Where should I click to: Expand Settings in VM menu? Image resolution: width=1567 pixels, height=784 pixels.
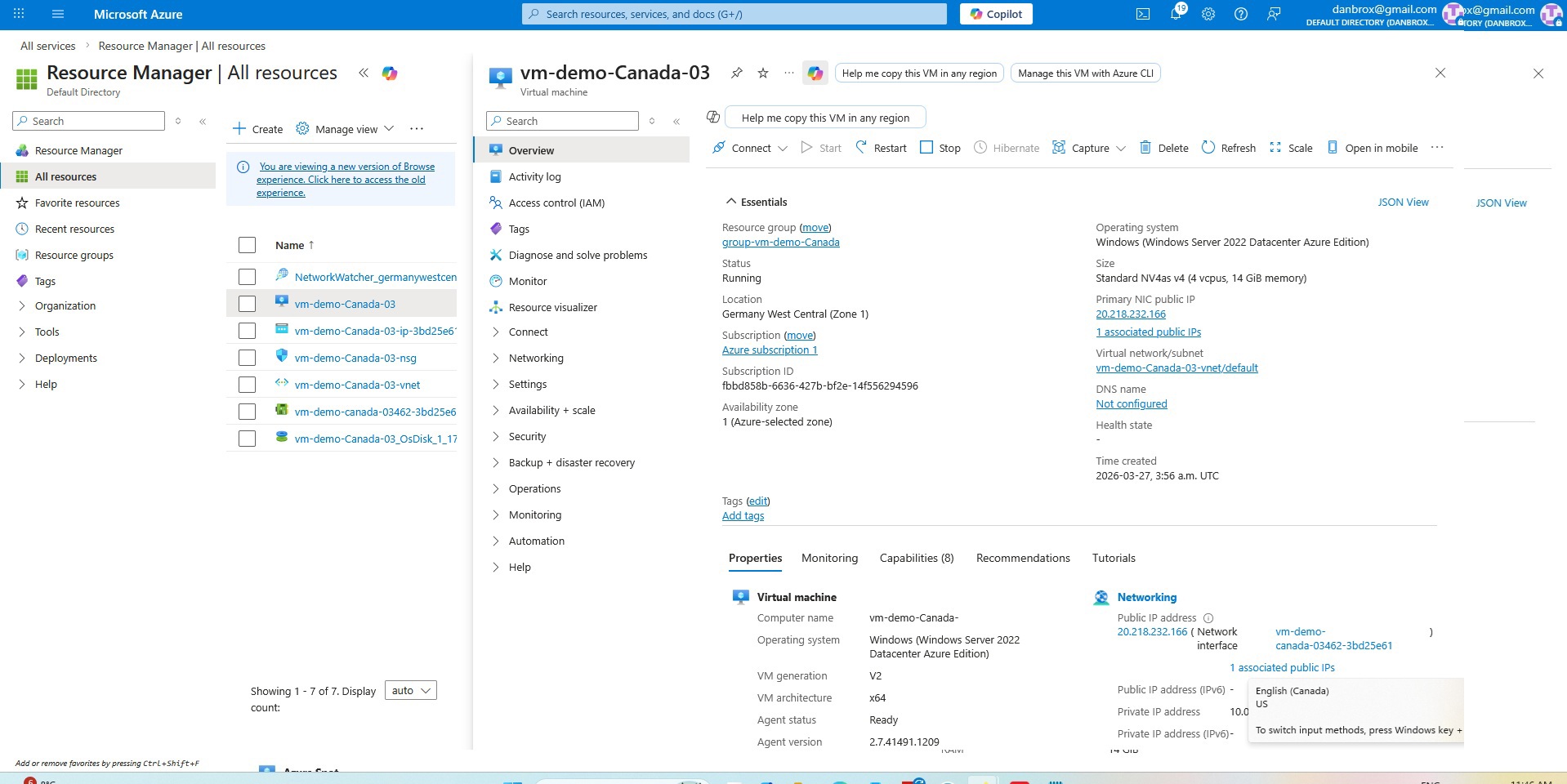pos(528,384)
